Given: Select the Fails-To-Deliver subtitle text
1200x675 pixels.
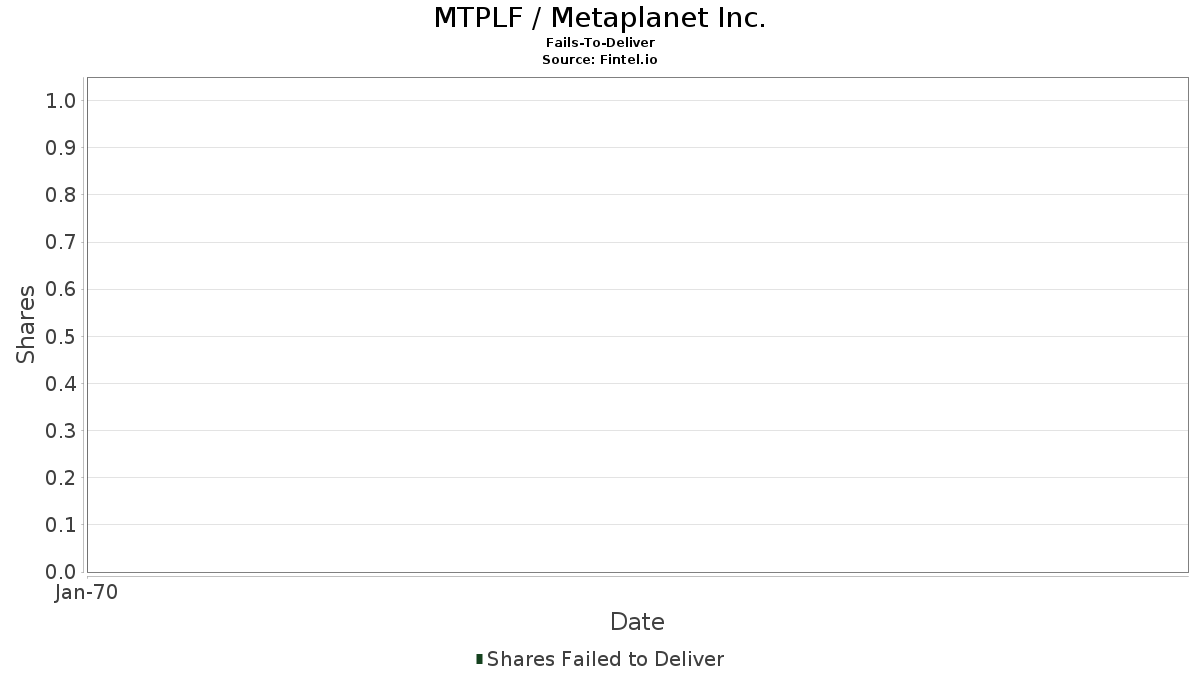Looking at the screenshot, I should pos(600,43).
